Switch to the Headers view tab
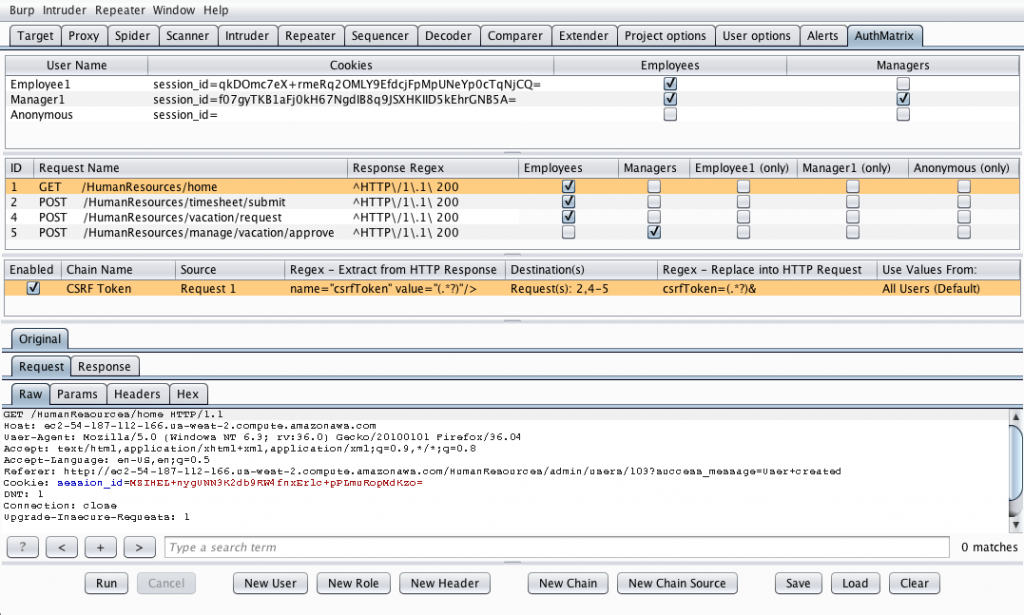 point(136,394)
